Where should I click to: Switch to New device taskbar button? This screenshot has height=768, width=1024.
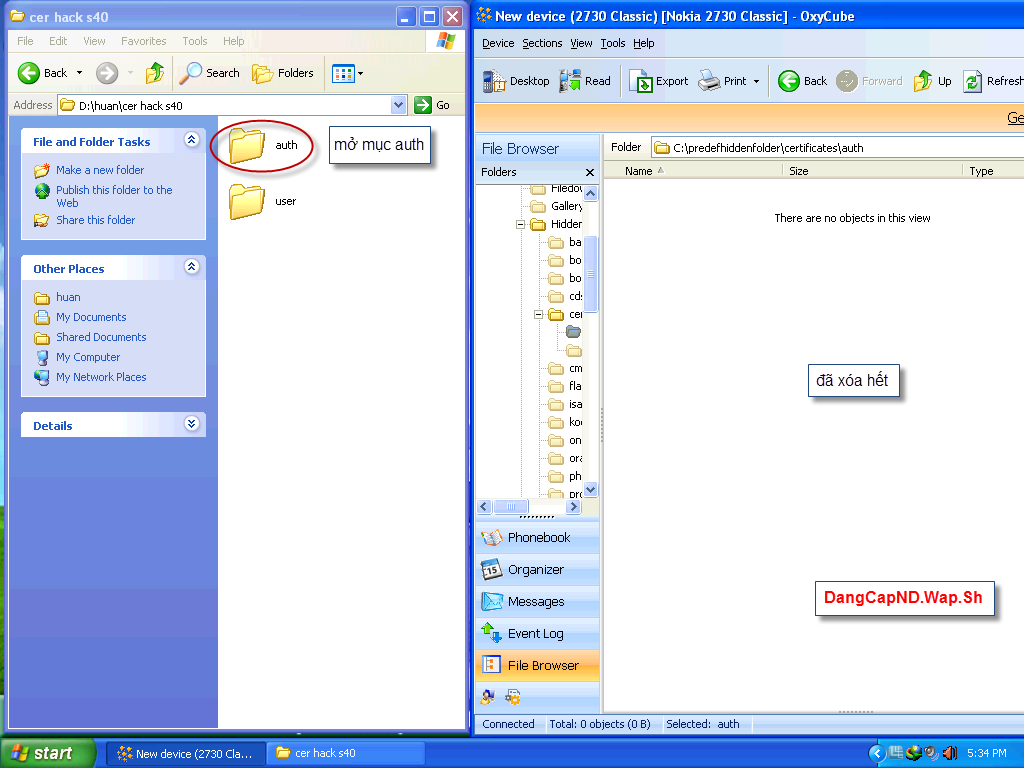(x=185, y=754)
